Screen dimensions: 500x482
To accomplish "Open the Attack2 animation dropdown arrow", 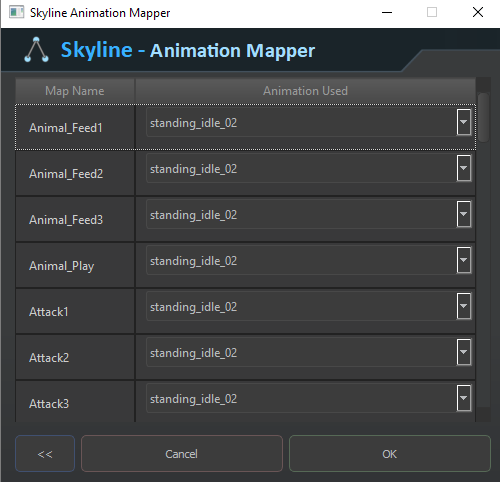I will (464, 352).
